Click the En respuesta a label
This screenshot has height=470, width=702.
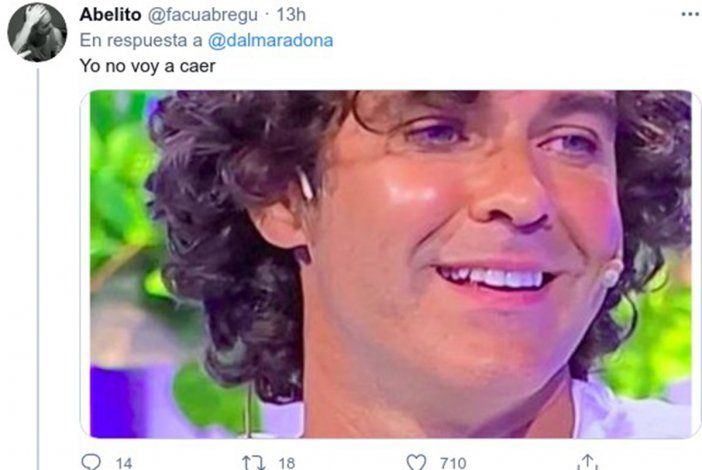(x=141, y=41)
